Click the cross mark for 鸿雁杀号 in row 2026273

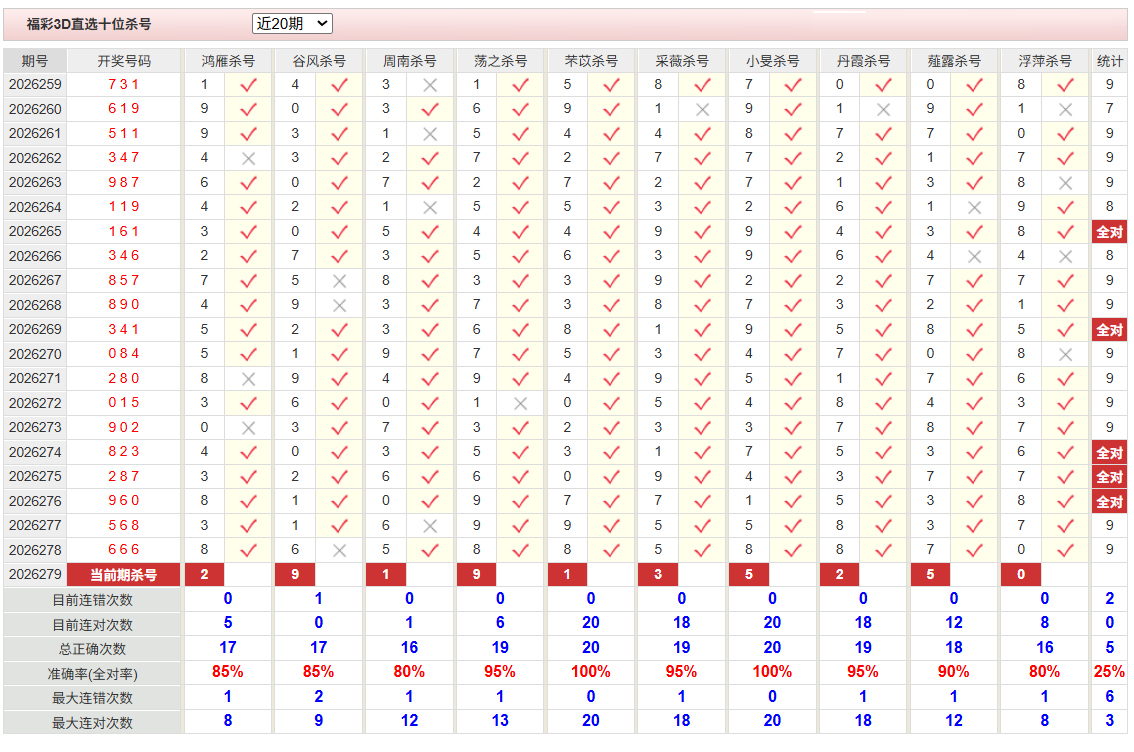(249, 428)
